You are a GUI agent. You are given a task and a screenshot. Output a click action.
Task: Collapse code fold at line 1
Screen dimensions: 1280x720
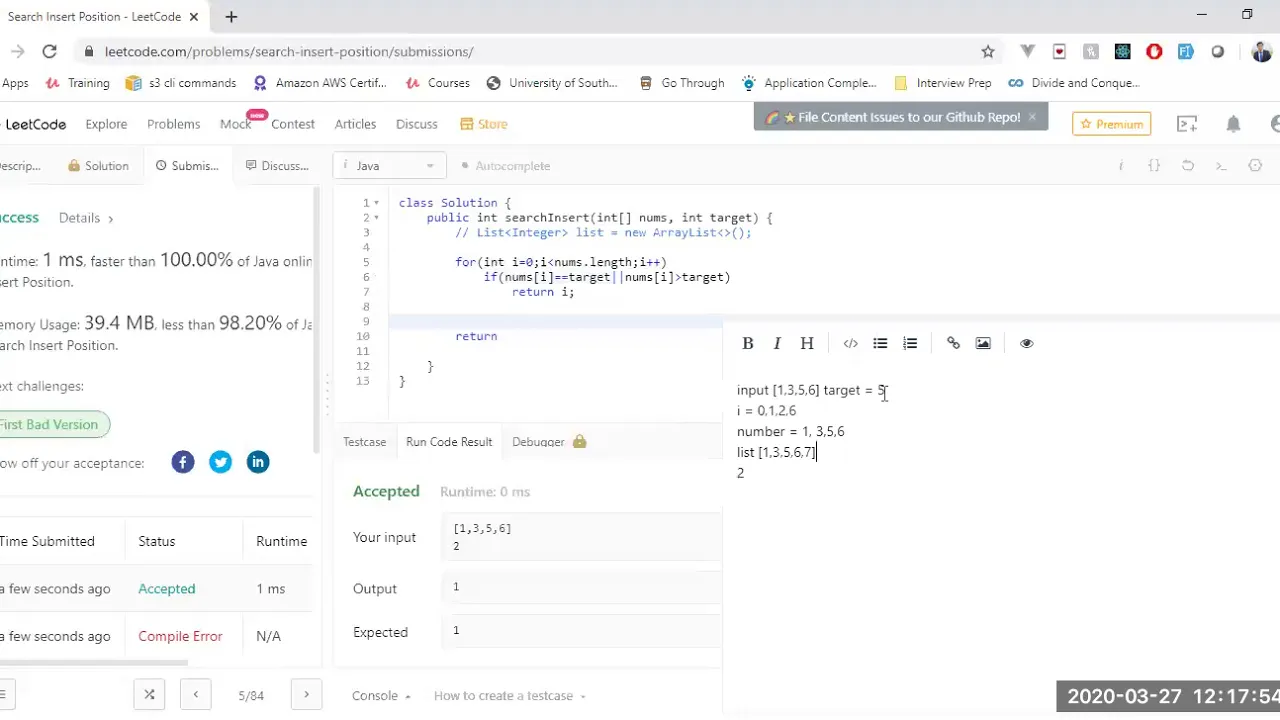(377, 203)
